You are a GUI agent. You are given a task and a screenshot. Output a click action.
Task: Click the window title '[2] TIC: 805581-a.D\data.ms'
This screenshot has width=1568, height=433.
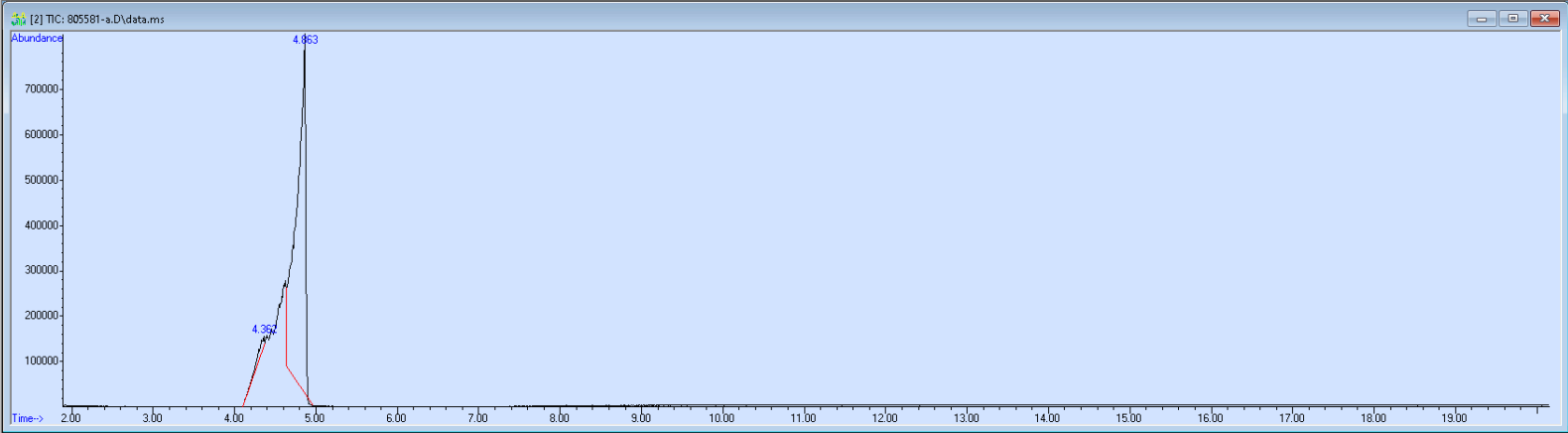coord(97,19)
